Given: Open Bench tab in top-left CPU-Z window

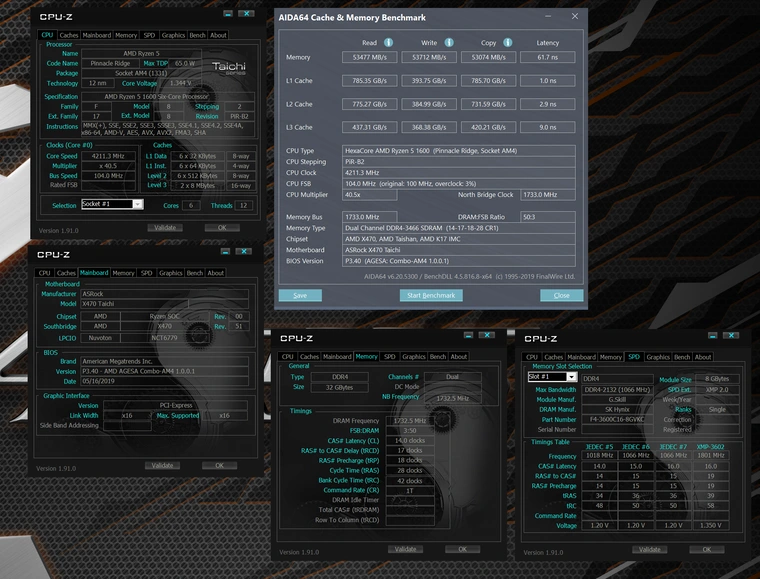Looking at the screenshot, I should coord(197,35).
